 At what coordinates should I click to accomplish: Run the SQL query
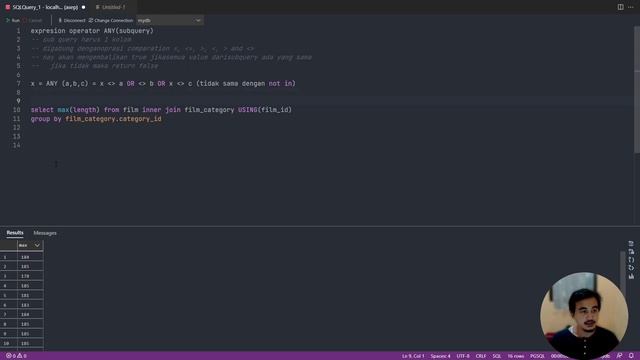tap(13, 20)
